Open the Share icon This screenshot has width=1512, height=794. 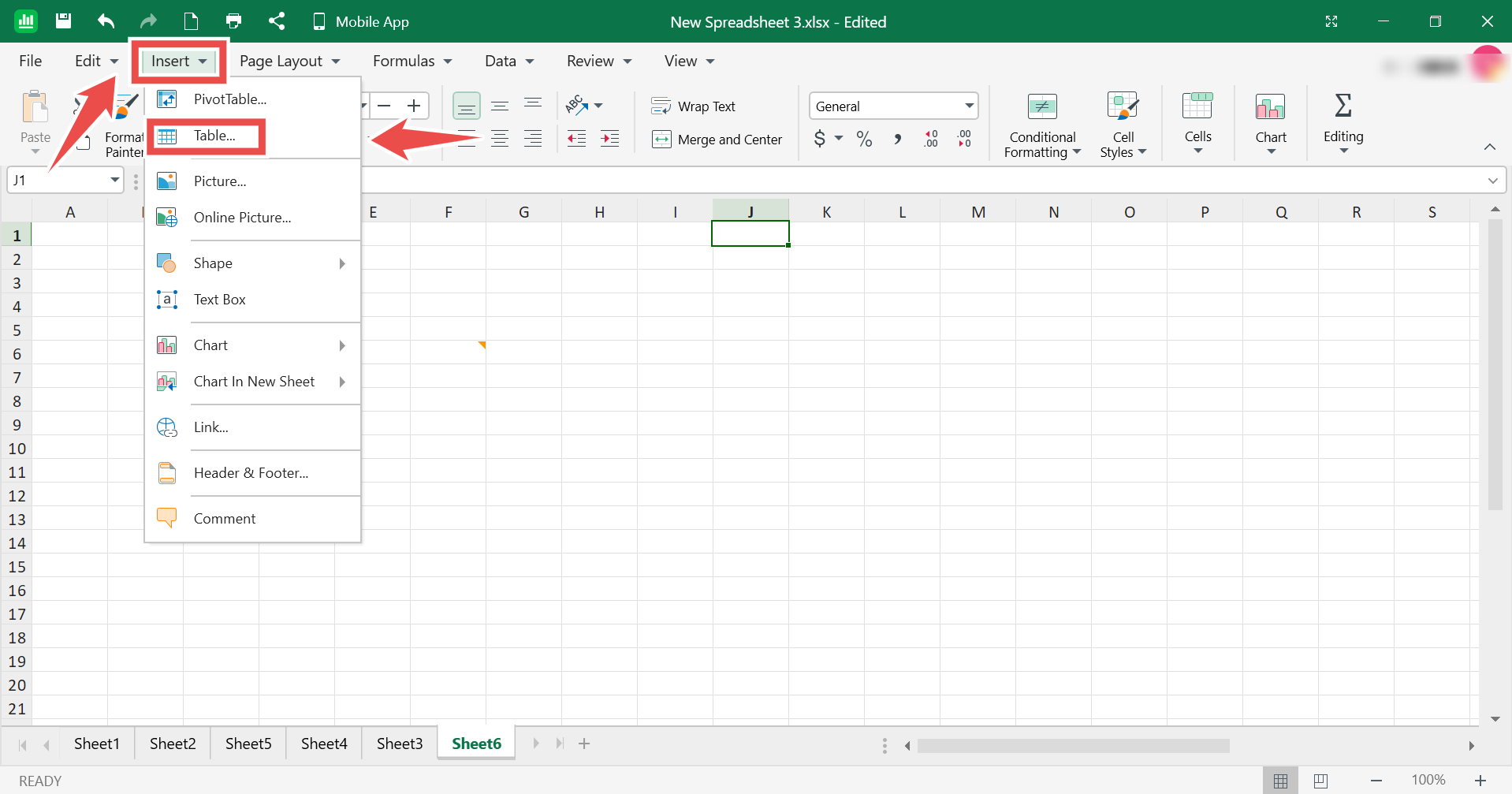276,21
